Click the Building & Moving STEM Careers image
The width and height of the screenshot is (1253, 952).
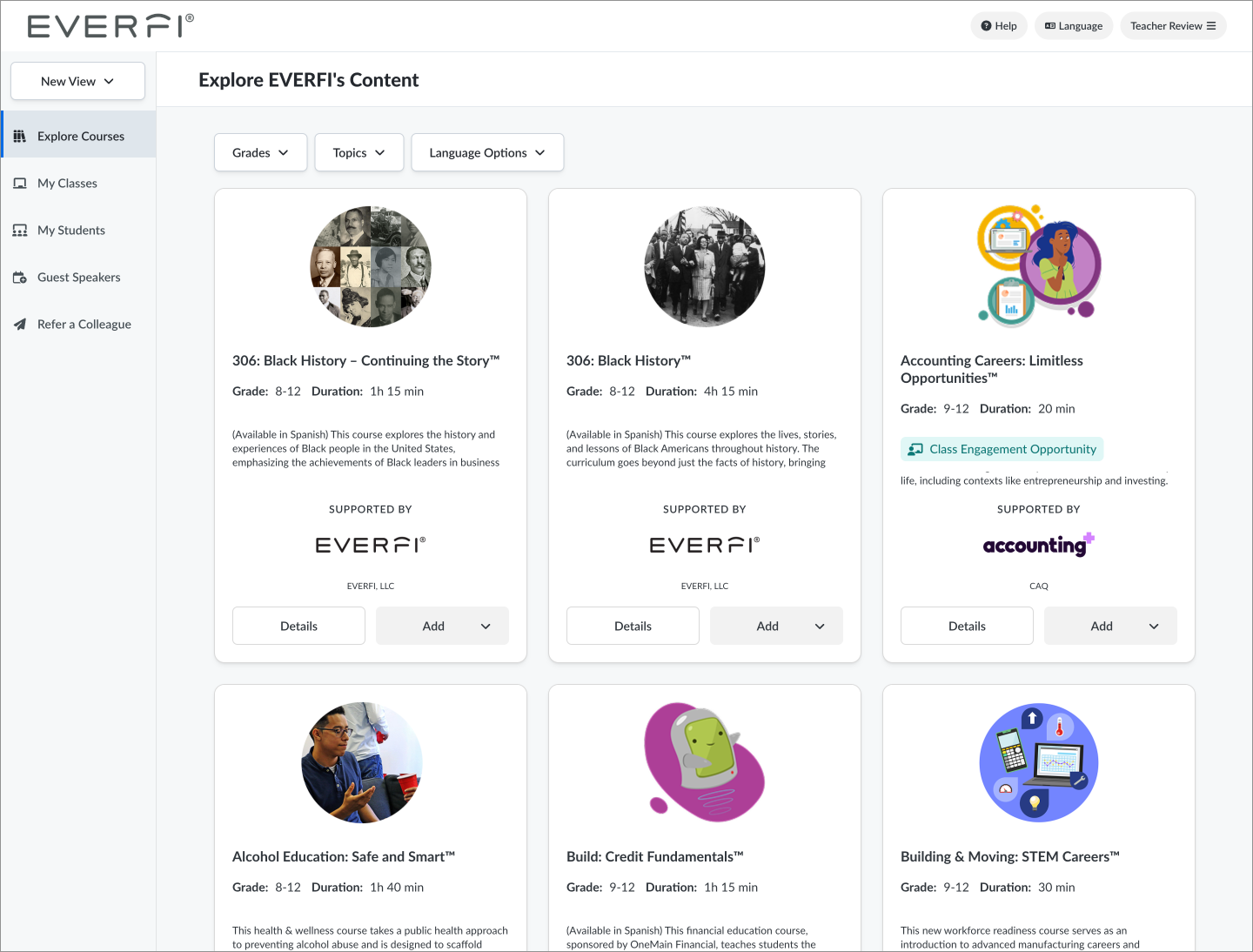[x=1039, y=762]
